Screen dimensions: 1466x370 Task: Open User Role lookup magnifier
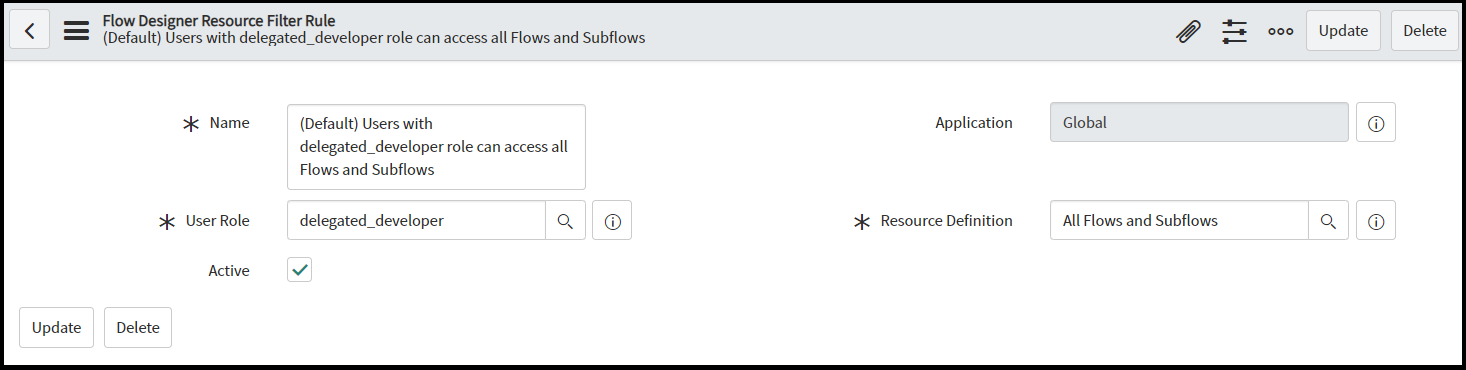click(565, 221)
